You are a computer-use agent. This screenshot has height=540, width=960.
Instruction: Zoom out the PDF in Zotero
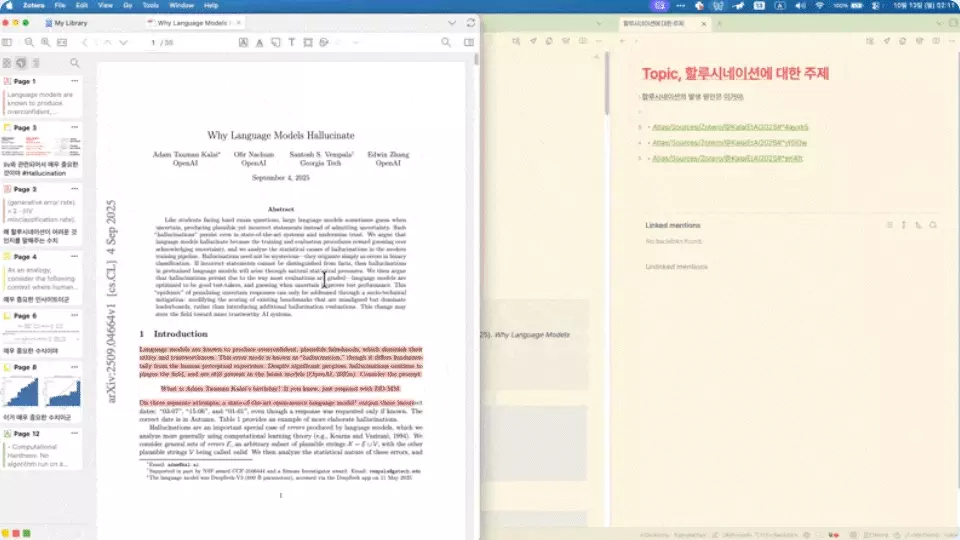click(29, 42)
